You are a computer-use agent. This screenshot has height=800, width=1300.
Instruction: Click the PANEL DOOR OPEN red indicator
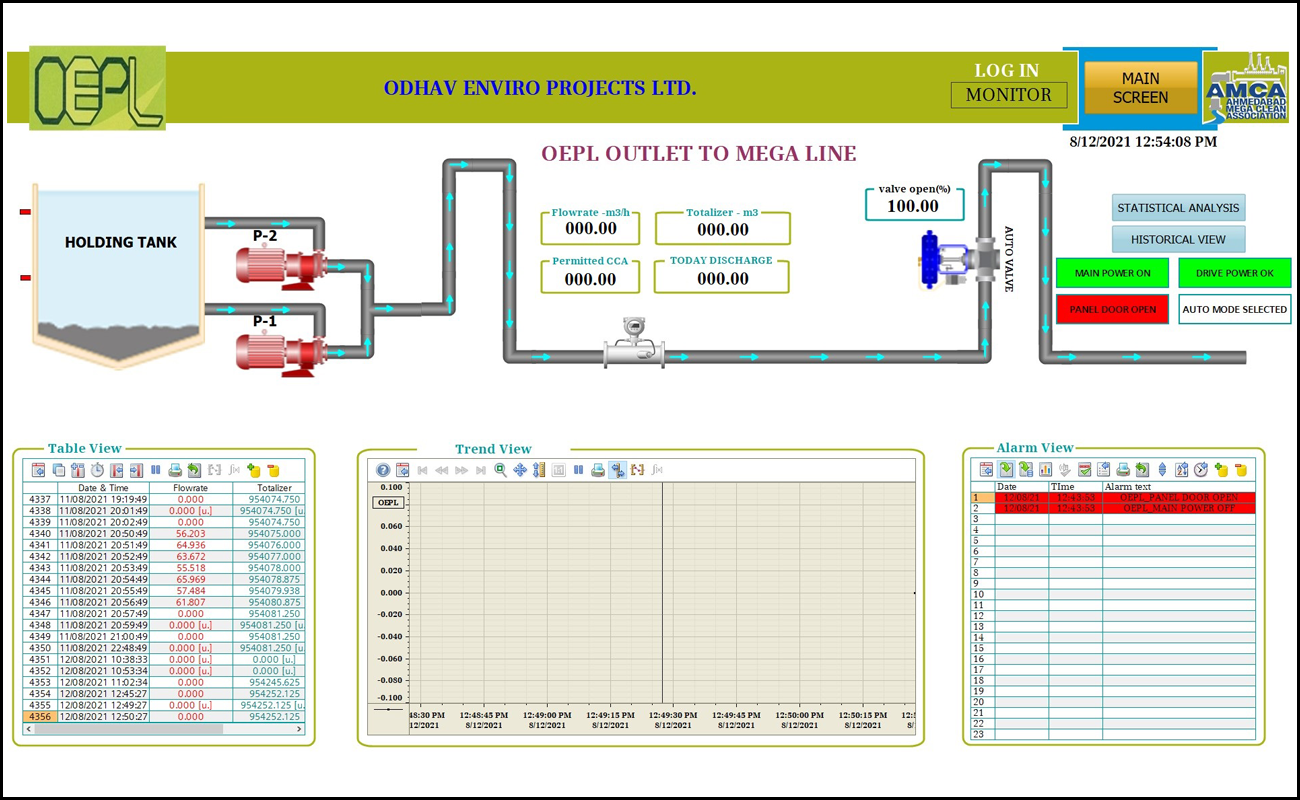1112,309
